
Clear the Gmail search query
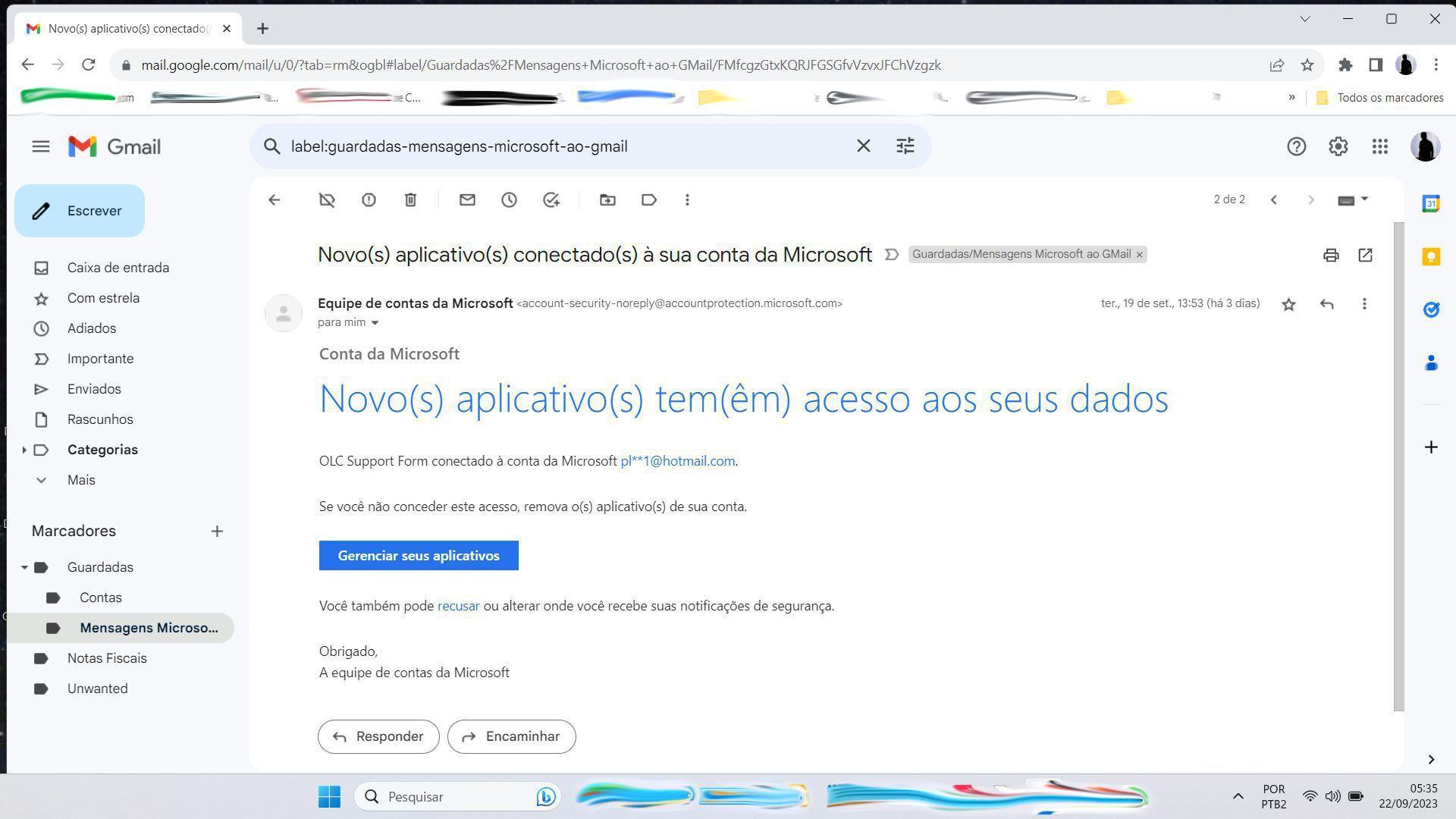point(863,146)
